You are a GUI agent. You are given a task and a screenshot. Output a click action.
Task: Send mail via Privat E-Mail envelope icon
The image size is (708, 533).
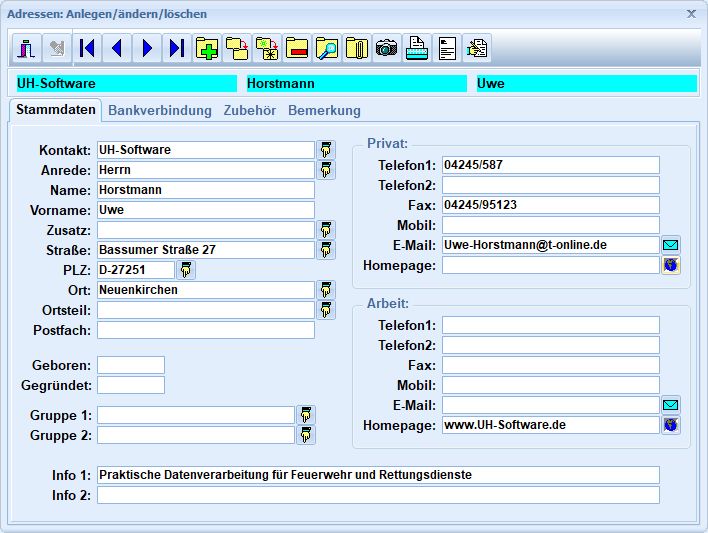671,245
